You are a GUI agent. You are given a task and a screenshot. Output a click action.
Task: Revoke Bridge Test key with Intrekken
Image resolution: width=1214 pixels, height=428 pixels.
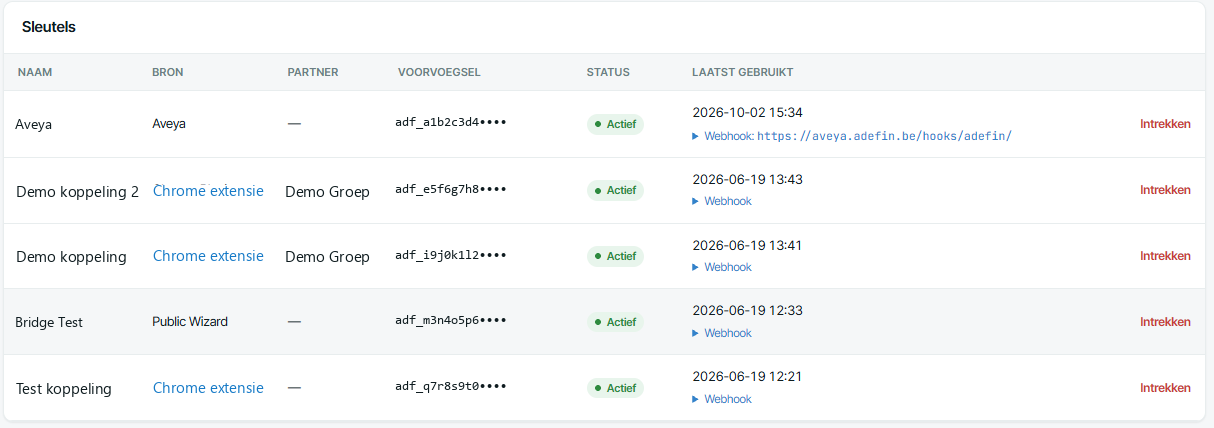[1165, 322]
